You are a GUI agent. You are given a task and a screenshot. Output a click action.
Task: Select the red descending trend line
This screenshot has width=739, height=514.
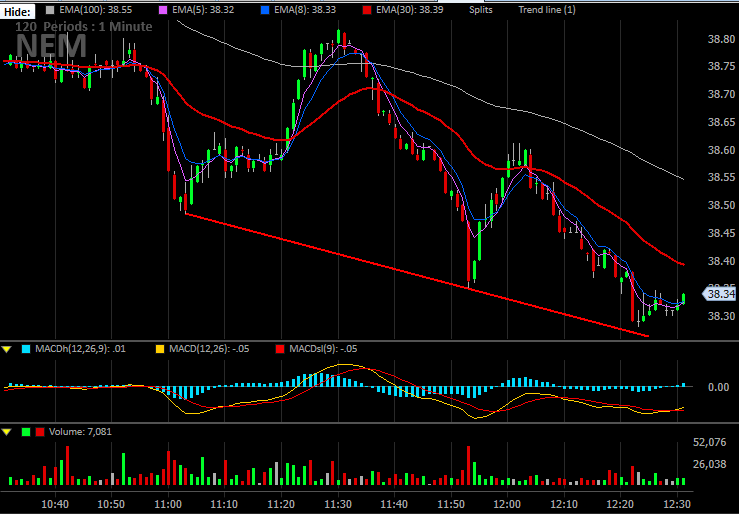pos(417,275)
